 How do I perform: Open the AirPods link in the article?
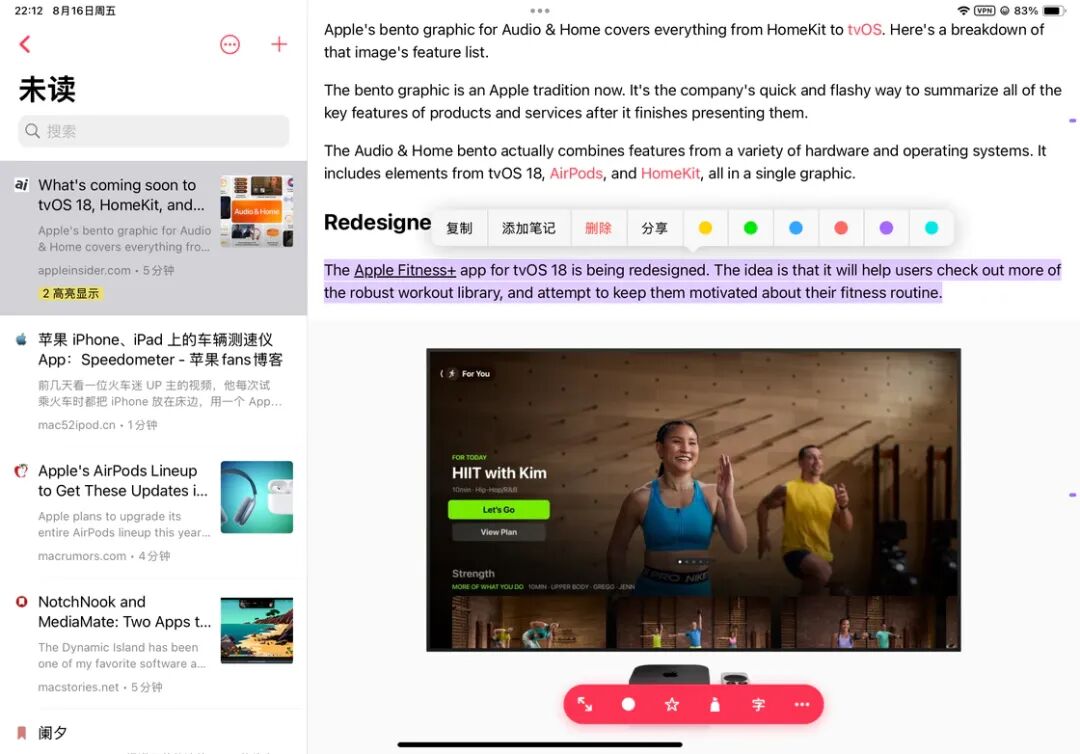(576, 174)
